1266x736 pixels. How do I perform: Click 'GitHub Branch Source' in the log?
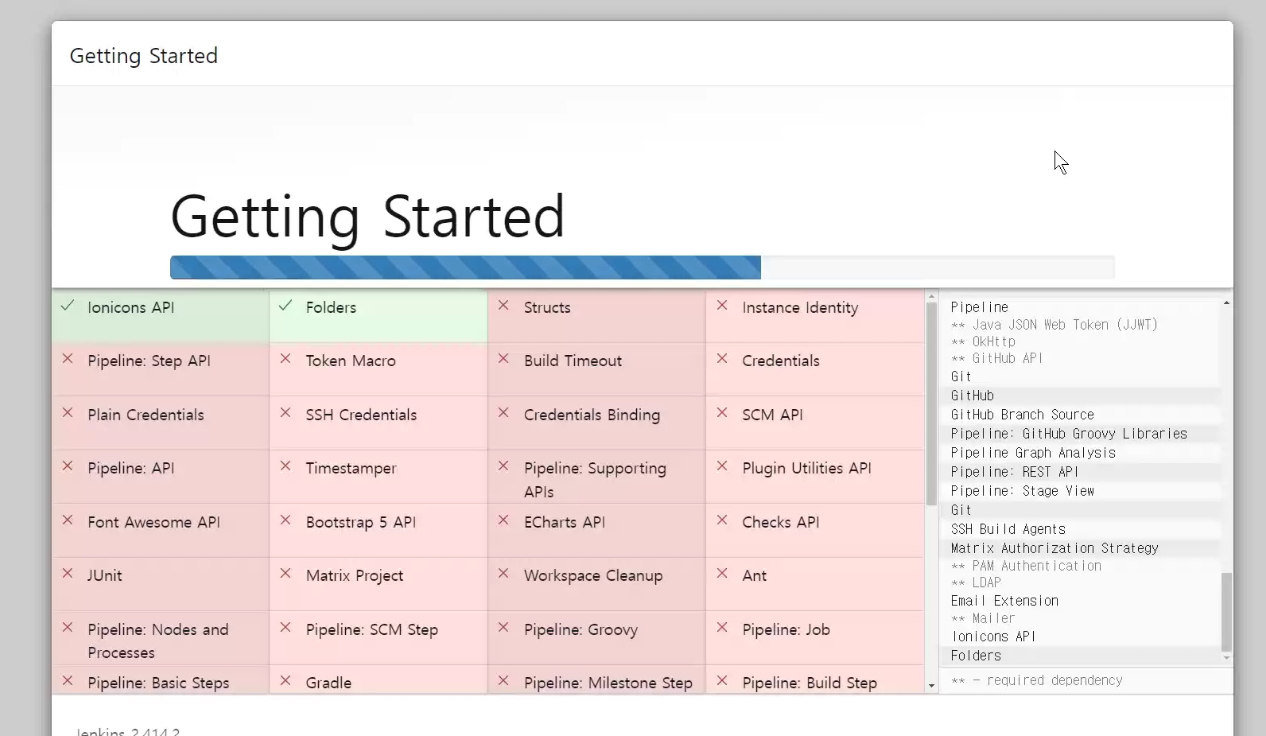[x=1022, y=414]
